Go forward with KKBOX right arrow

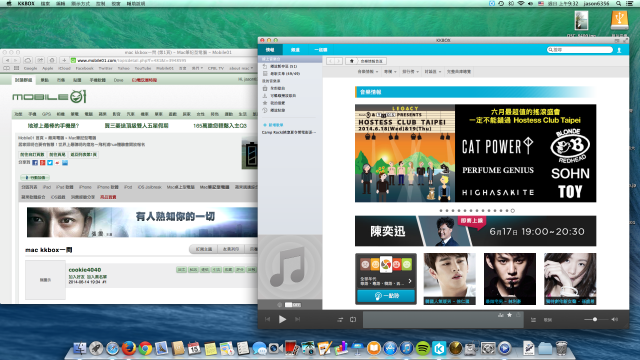pos(338,61)
